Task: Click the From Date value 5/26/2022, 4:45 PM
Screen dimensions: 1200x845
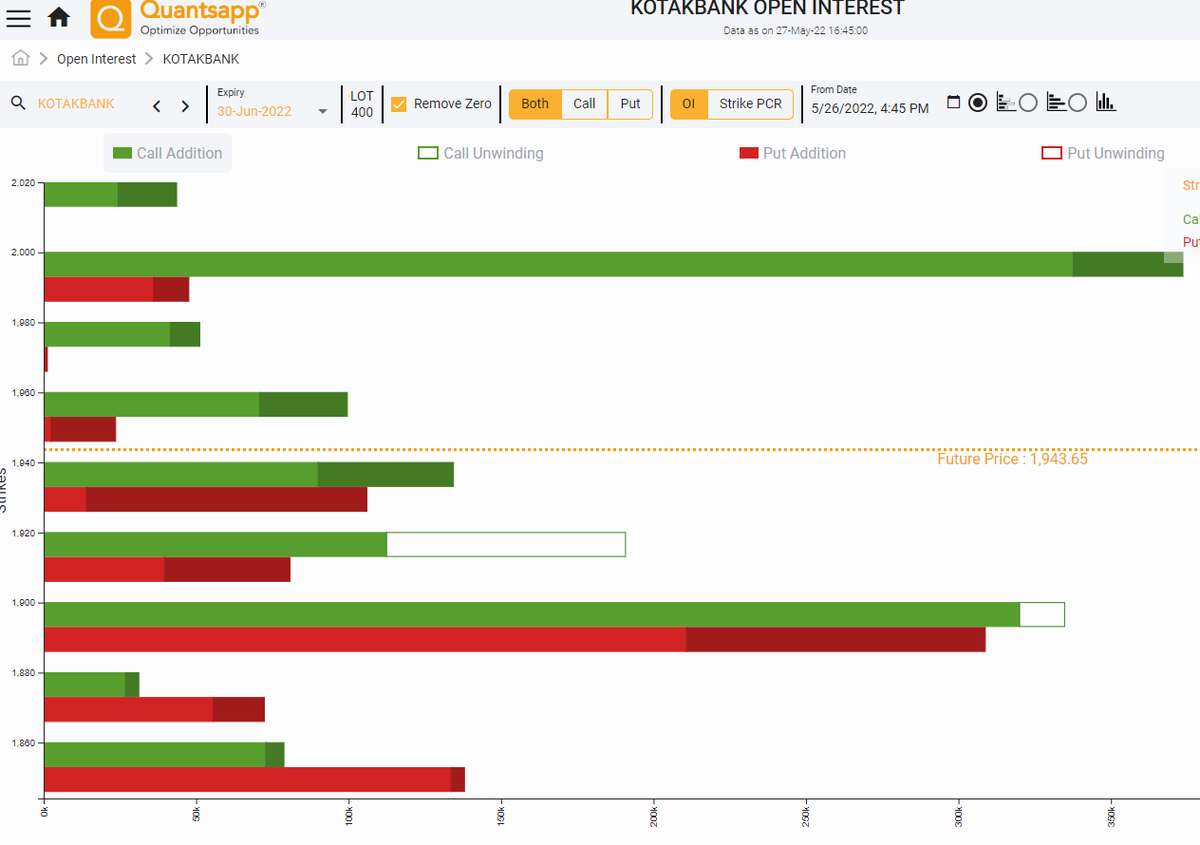Action: [870, 108]
